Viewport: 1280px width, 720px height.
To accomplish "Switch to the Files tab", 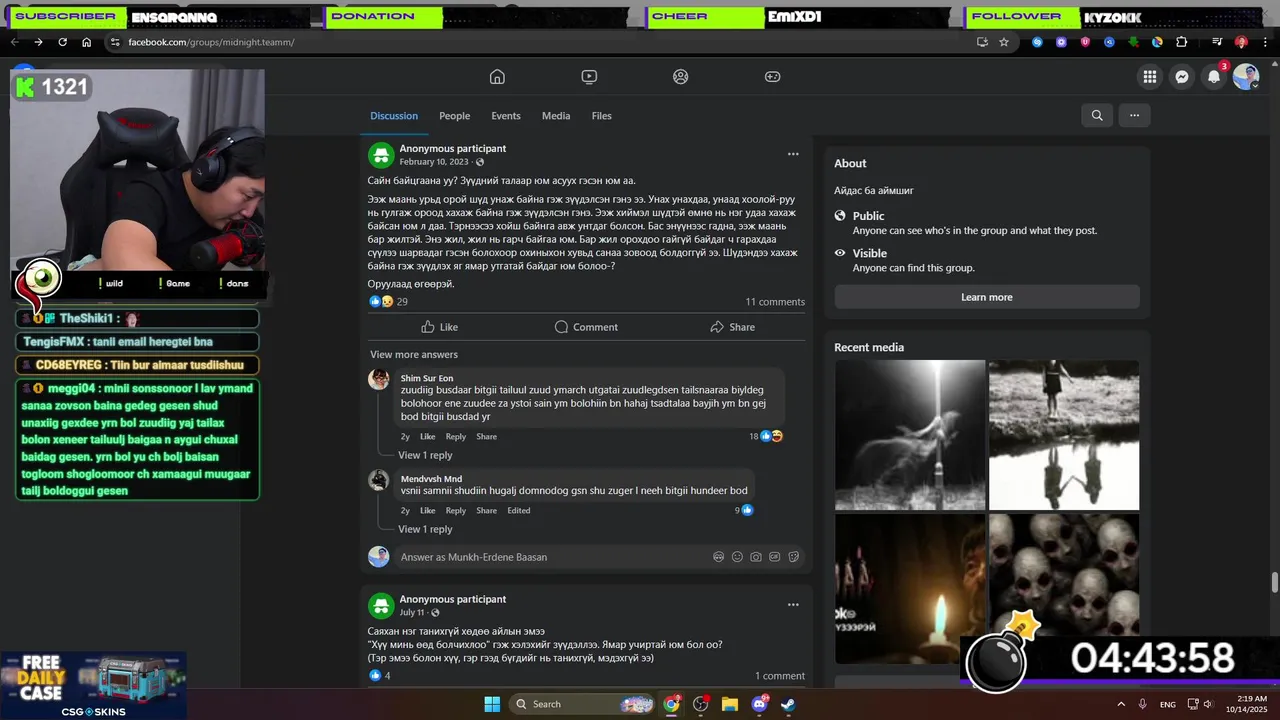I will pyautogui.click(x=601, y=116).
